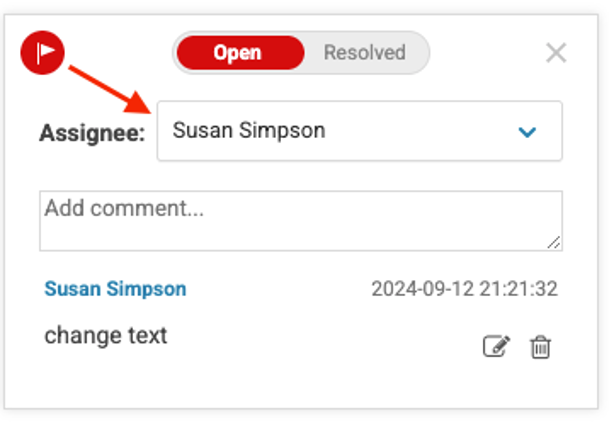Click the timestamp 2024-09-12 21:21:32
The image size is (610, 430).
[x=464, y=289]
